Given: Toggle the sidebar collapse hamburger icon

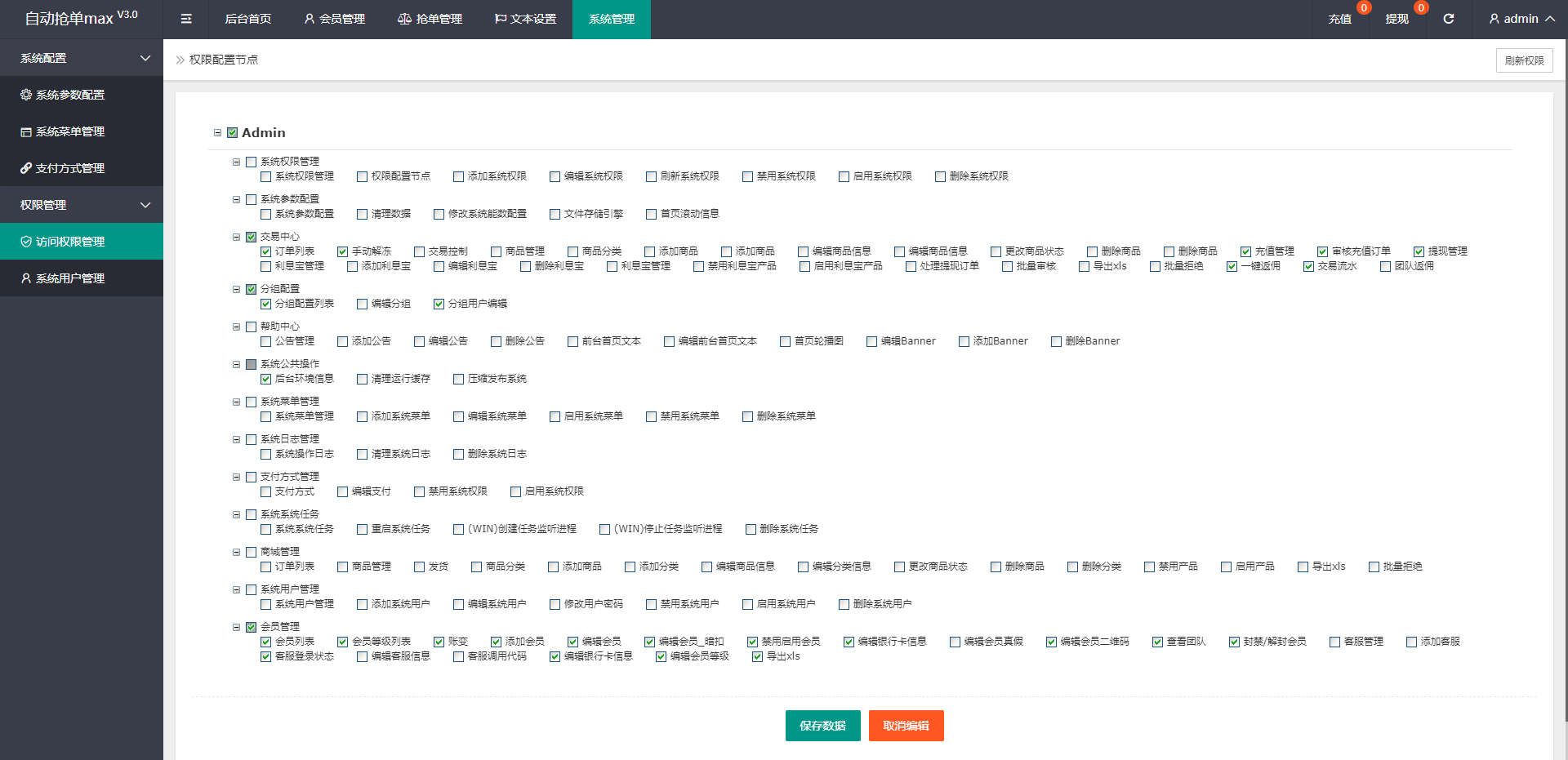Looking at the screenshot, I should point(186,19).
